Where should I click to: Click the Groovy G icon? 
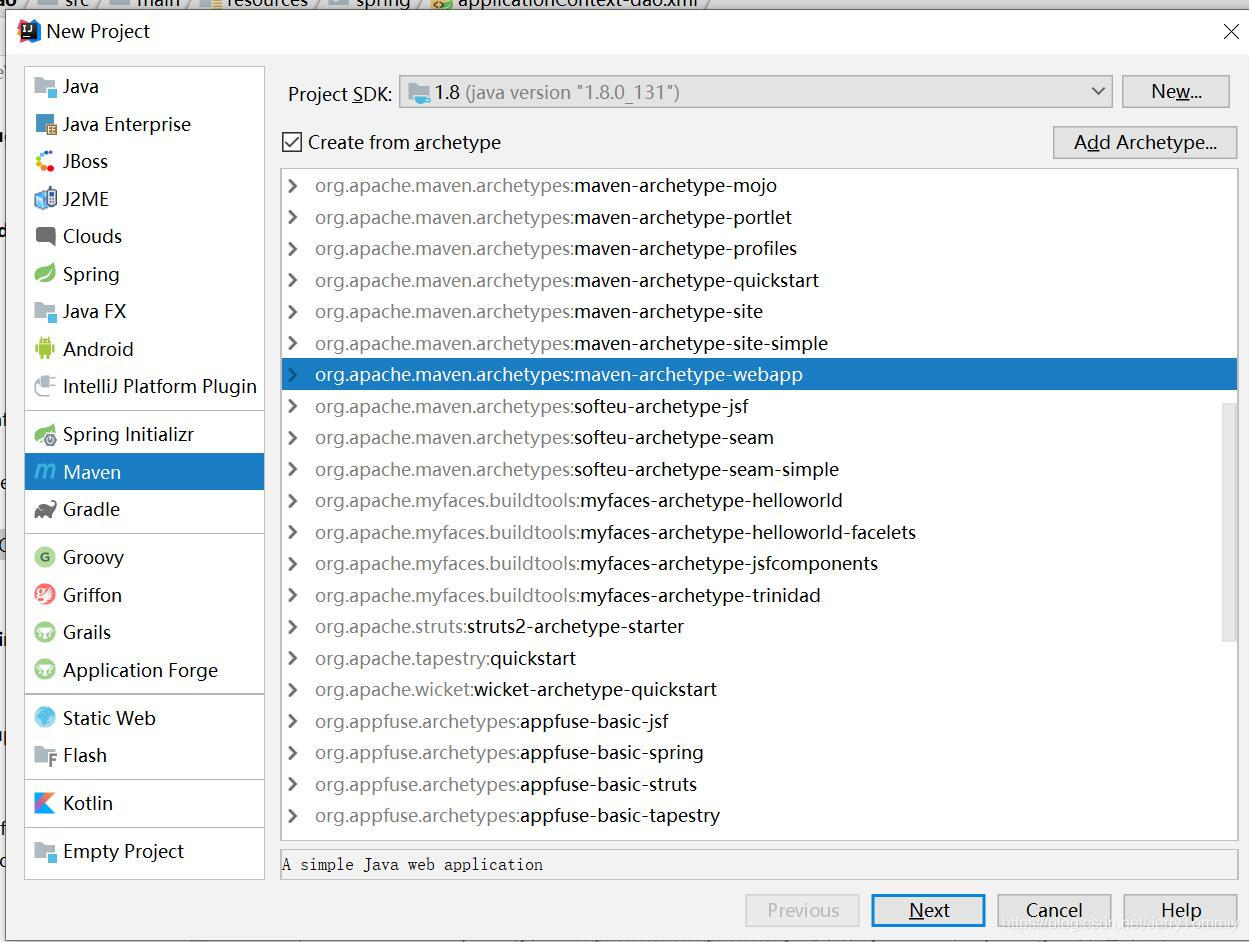pos(45,557)
